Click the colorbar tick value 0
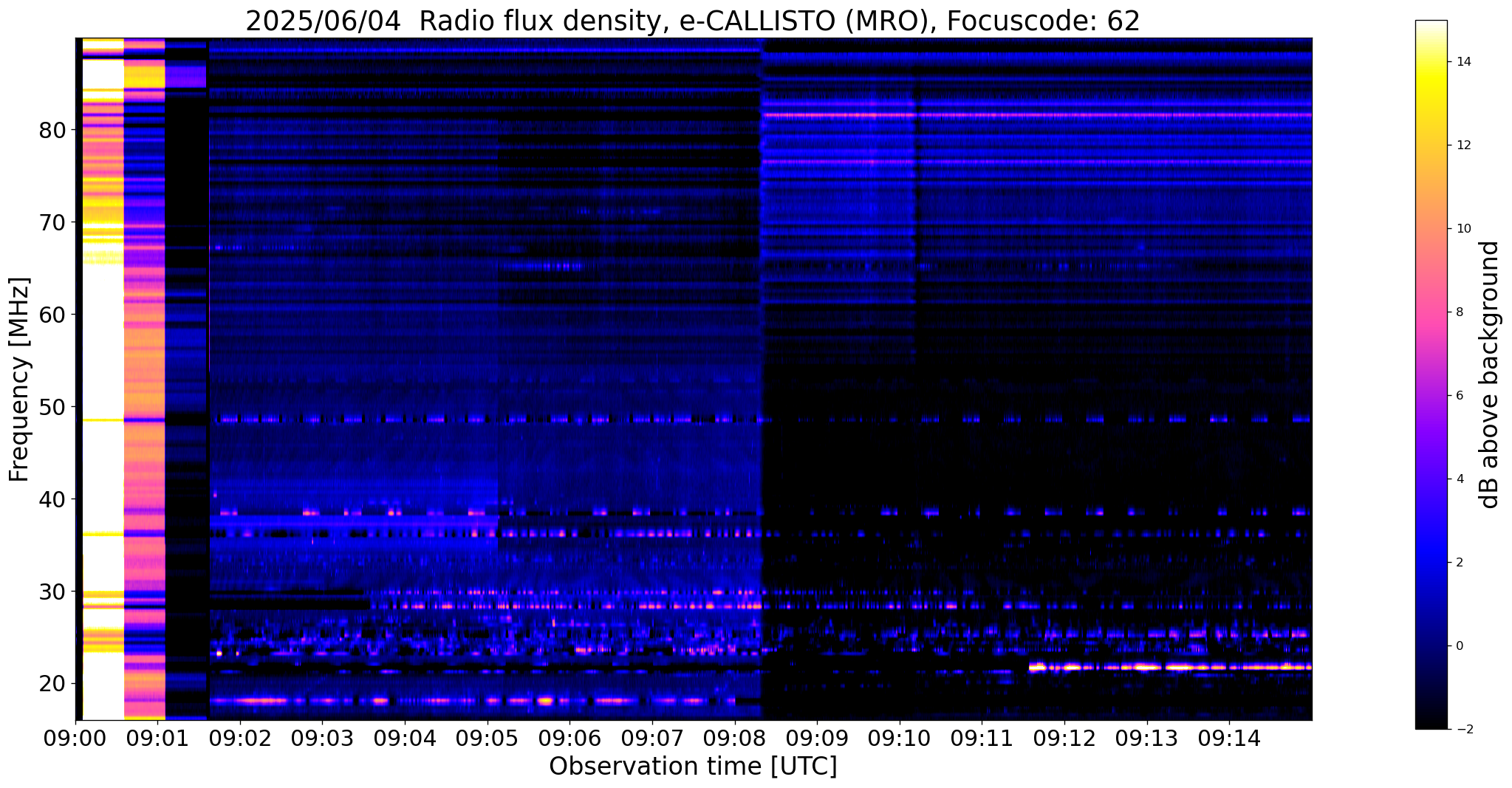Screen dimensions: 1512x788 tap(1459, 646)
